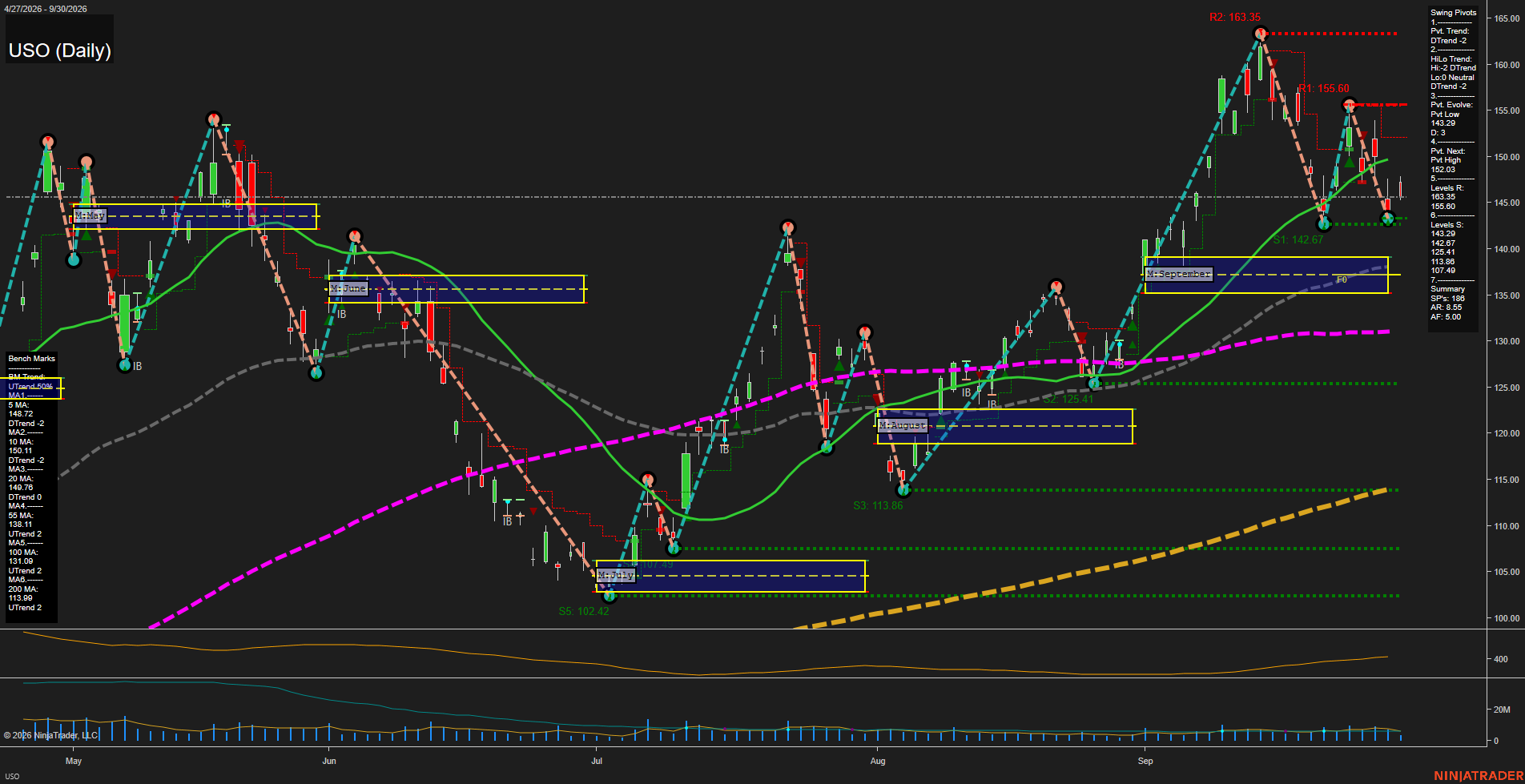Click the F0 label in September zone
This screenshot has height=784, width=1525.
[x=1342, y=279]
